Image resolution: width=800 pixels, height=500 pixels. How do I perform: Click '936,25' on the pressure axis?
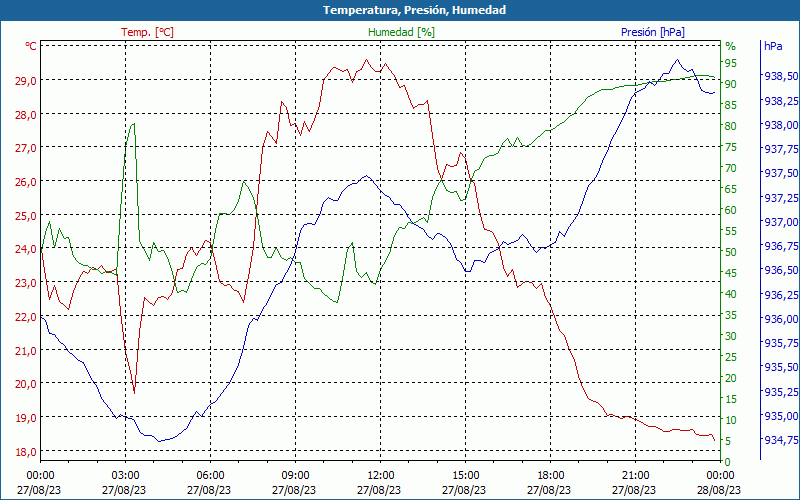tap(781, 295)
